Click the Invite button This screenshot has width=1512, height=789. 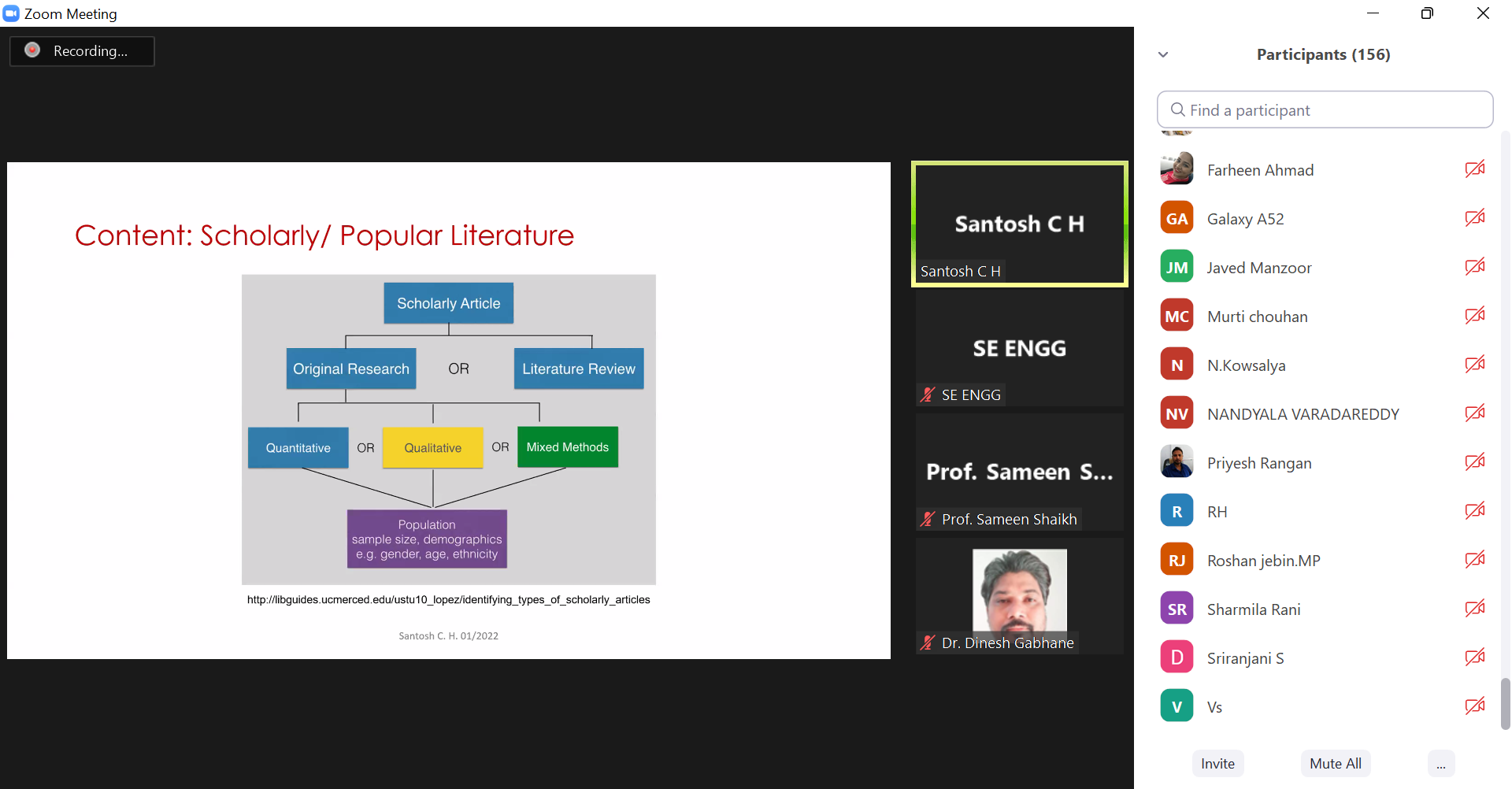coord(1217,763)
